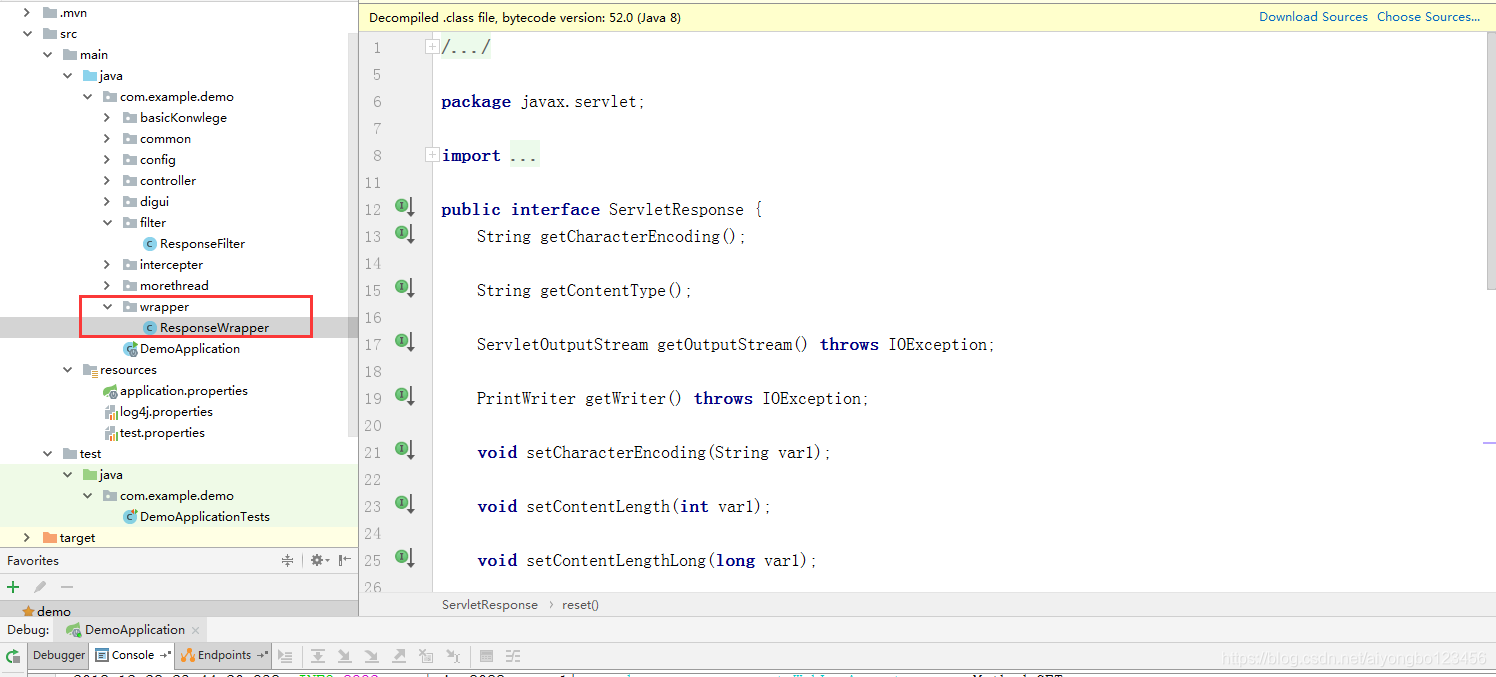The image size is (1496, 677).
Task: Click the edit pencil in Favorites
Action: (x=40, y=587)
